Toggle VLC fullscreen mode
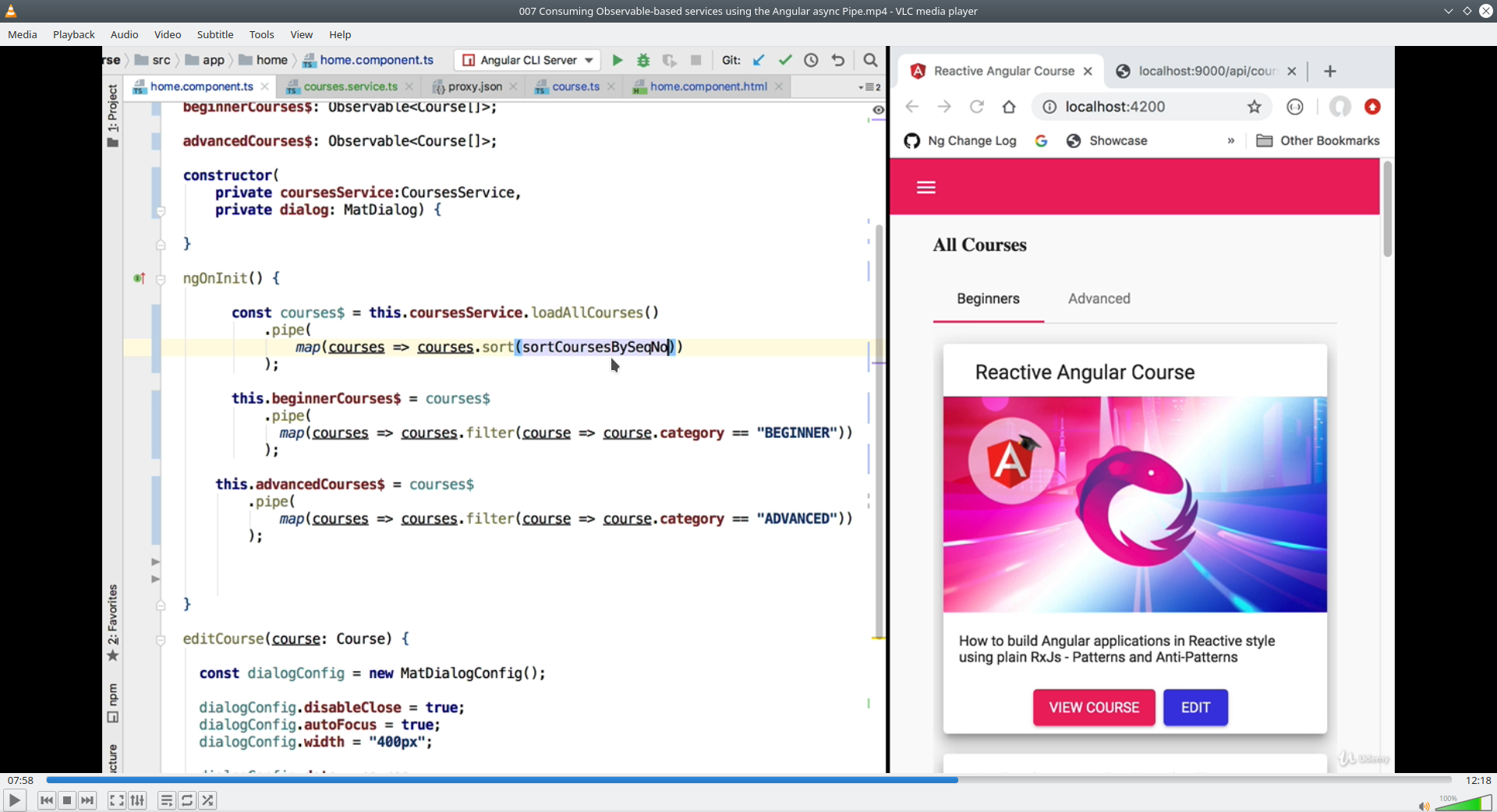This screenshot has height=812, width=1497. pyautogui.click(x=116, y=800)
